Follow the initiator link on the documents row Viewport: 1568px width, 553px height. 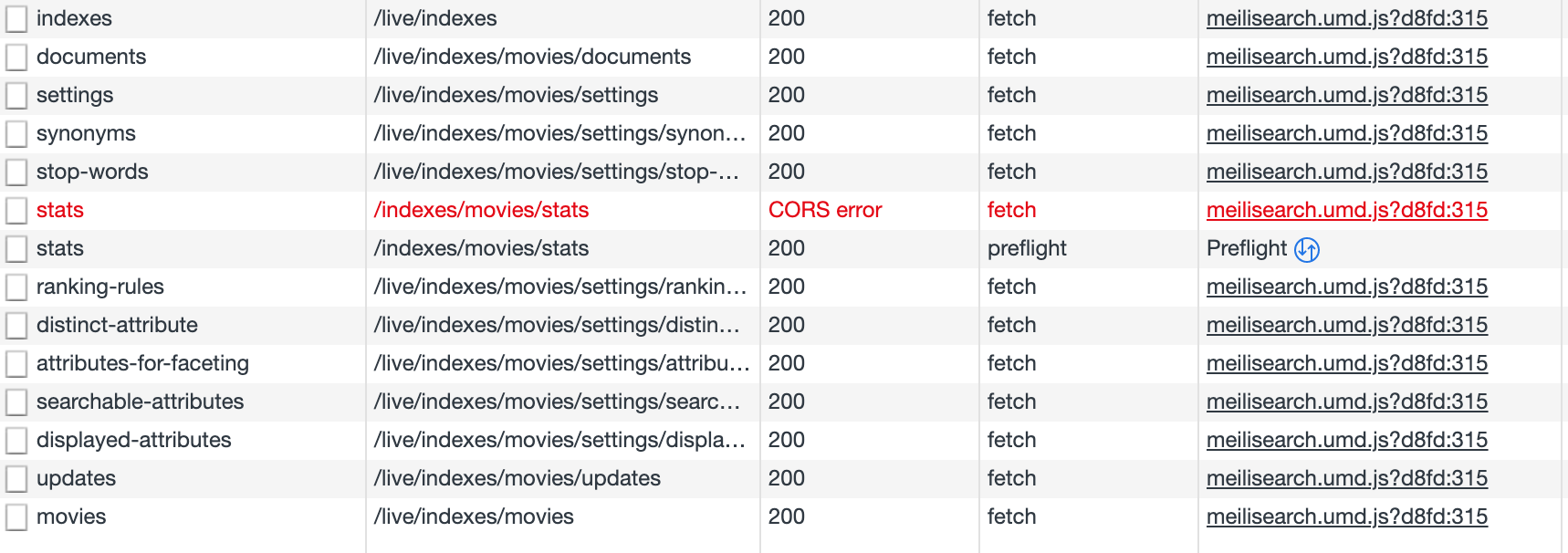coord(1345,56)
